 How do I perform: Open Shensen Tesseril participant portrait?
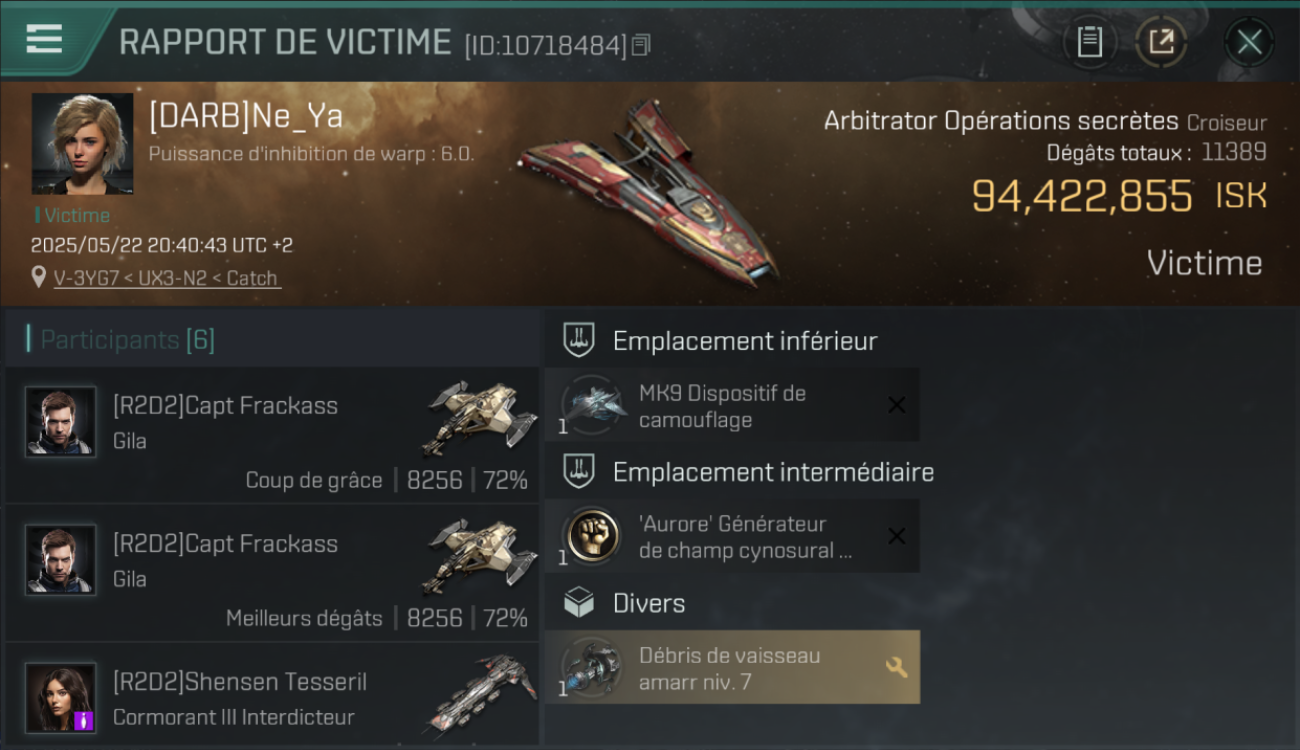pos(61,698)
